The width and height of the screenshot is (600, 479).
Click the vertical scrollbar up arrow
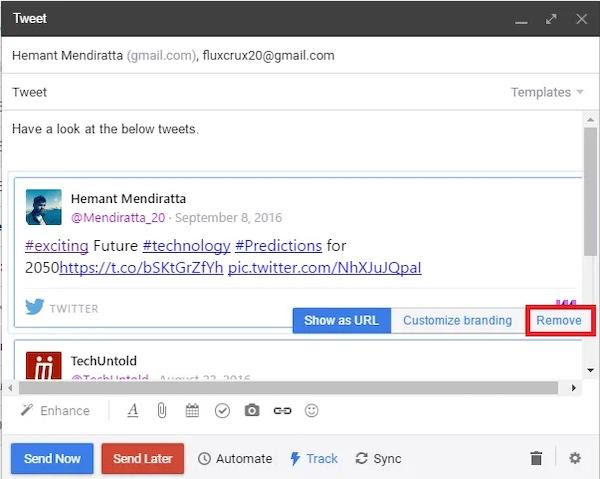[590, 120]
